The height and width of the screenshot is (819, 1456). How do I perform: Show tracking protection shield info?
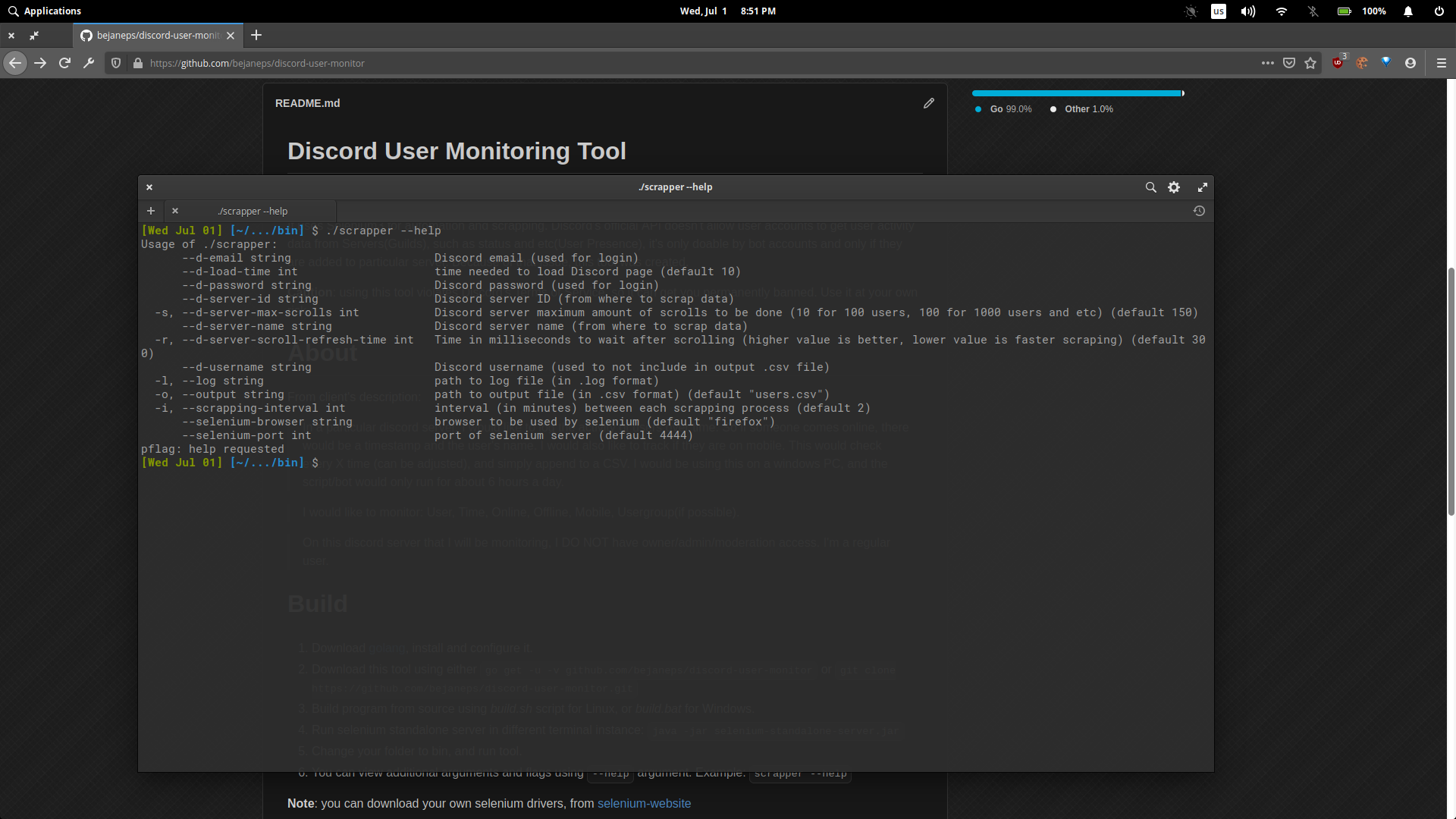click(x=116, y=63)
